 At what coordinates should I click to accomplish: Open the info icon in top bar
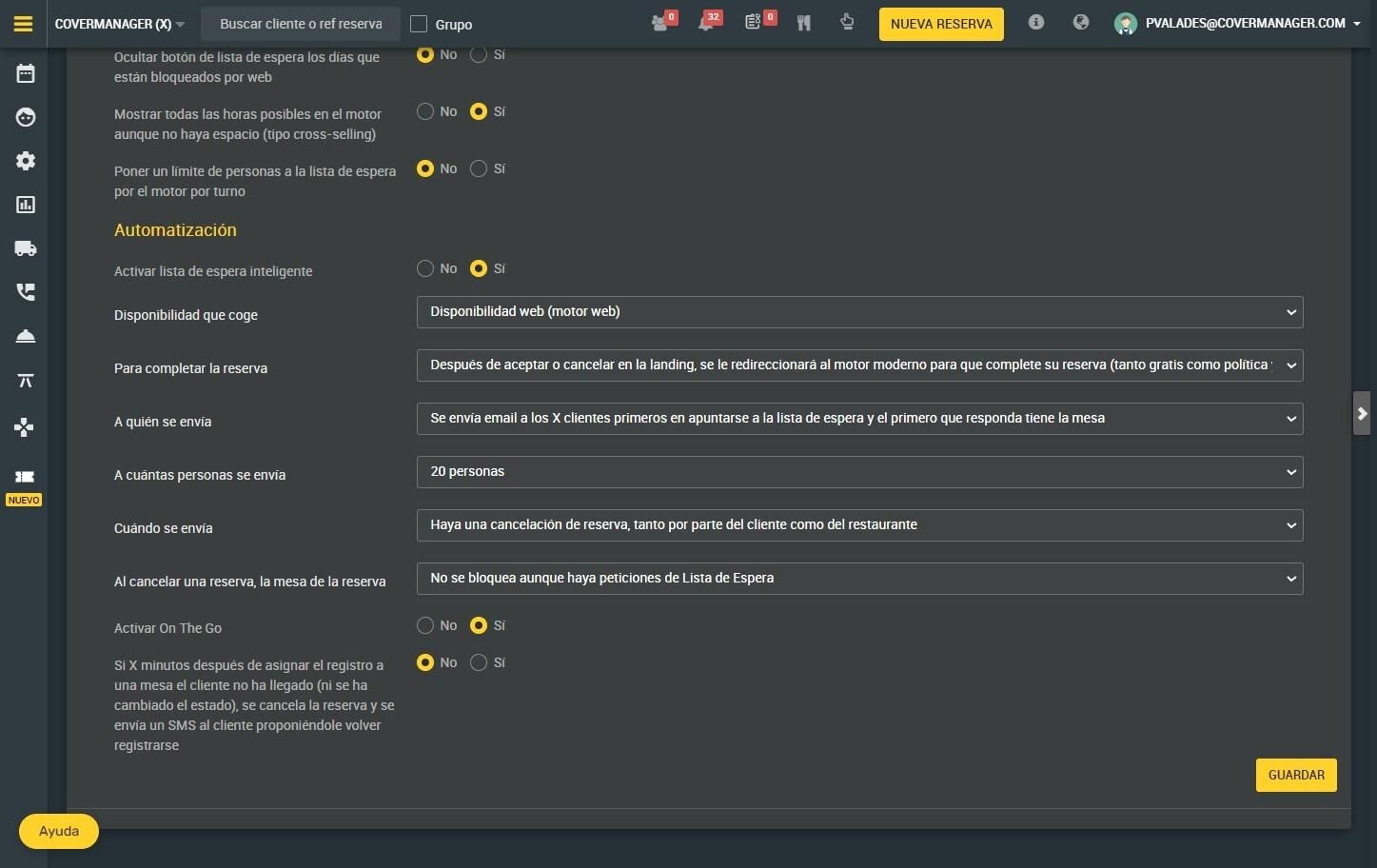(1036, 22)
